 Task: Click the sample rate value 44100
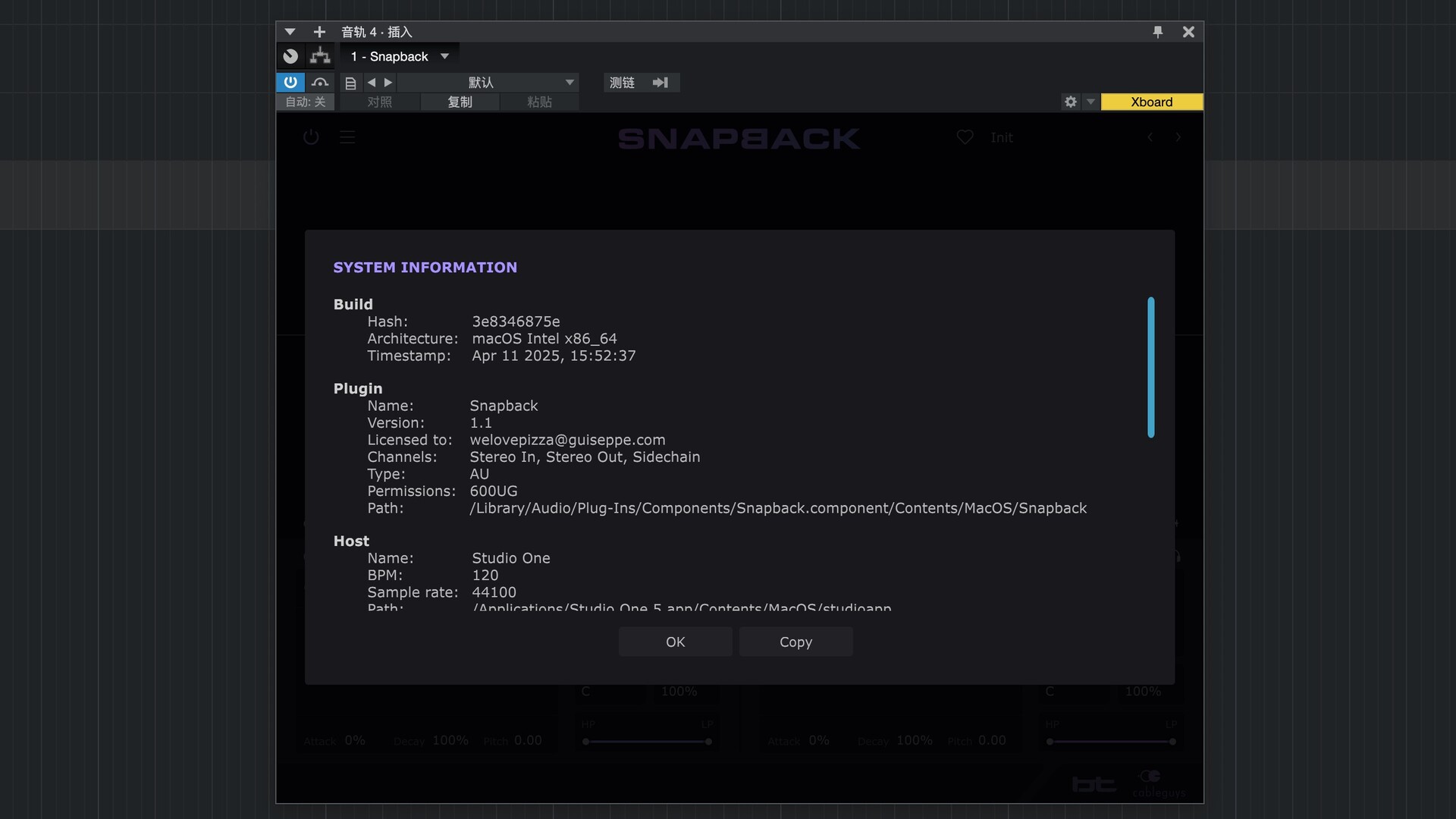[494, 592]
